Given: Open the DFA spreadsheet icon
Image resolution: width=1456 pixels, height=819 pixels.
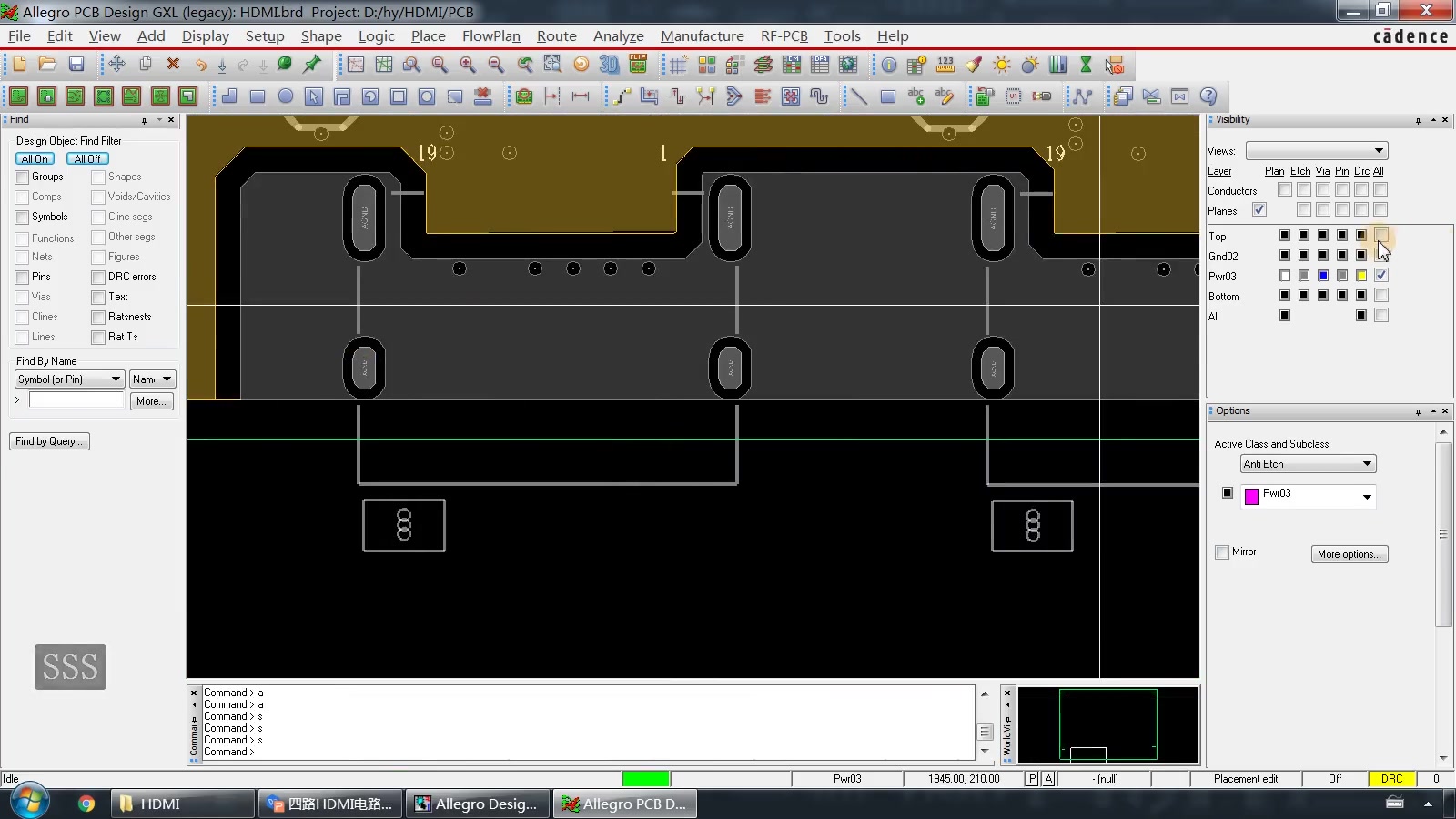Looking at the screenshot, I should pyautogui.click(x=820, y=65).
